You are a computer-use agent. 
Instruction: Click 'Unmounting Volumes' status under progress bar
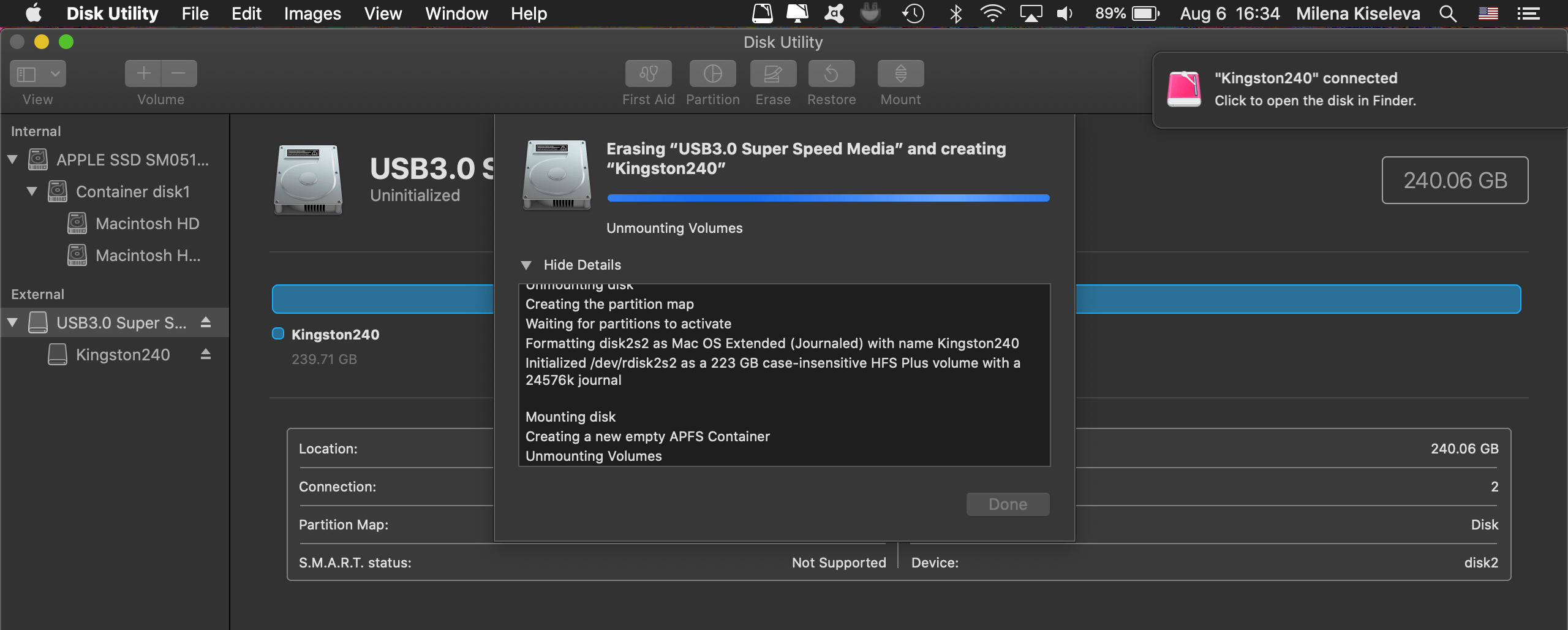tap(674, 228)
